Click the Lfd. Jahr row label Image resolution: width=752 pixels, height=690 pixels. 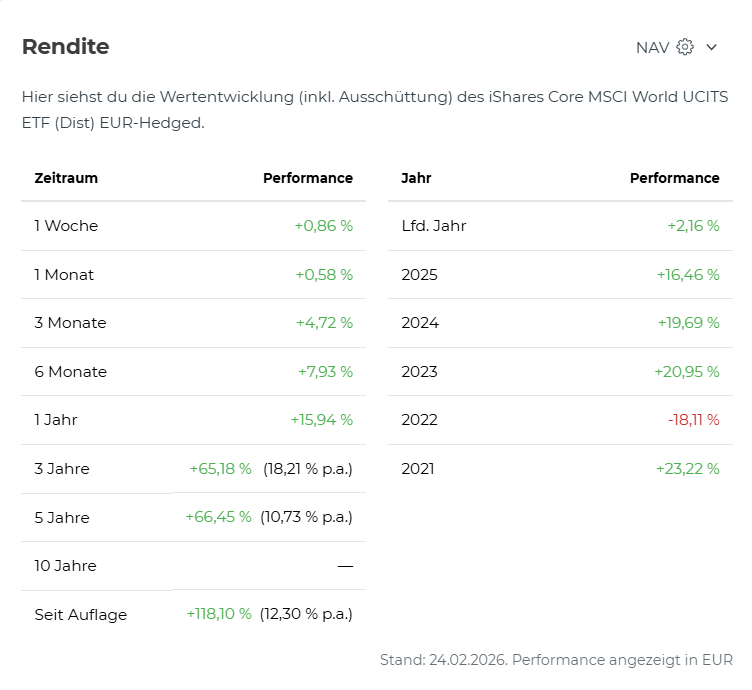coord(433,226)
